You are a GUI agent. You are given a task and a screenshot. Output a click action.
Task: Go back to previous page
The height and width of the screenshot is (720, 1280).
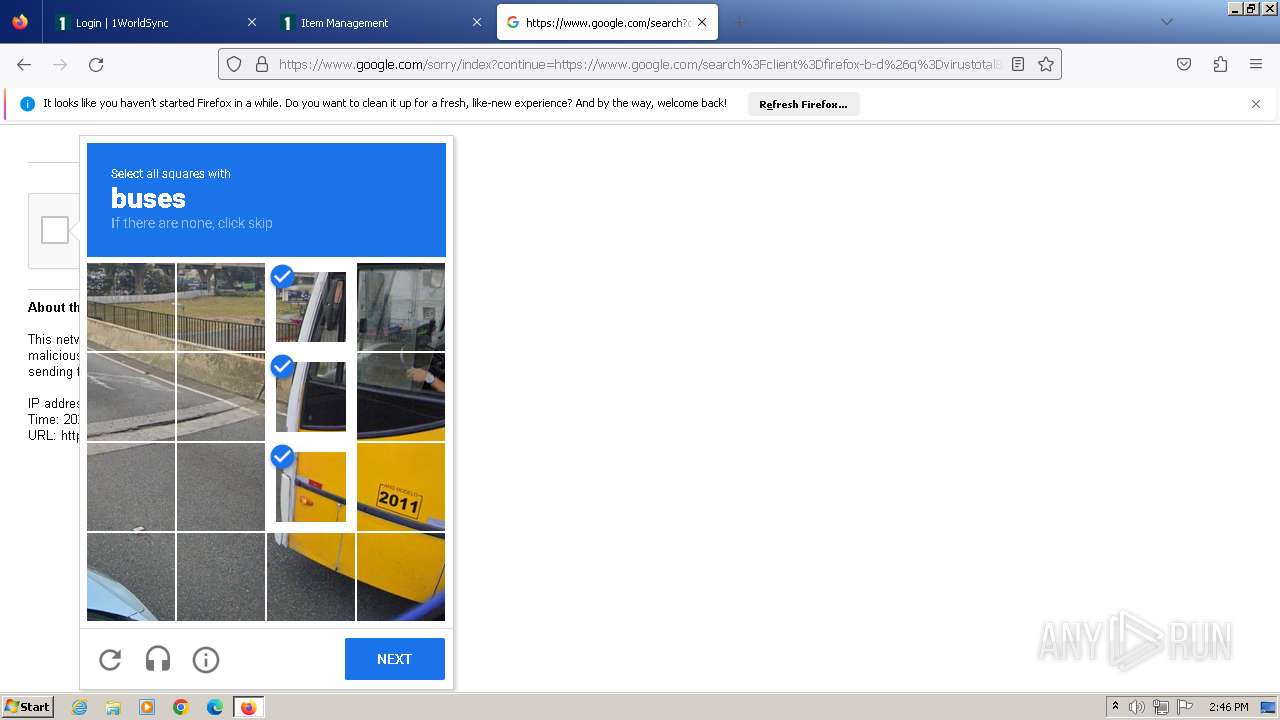[24, 64]
